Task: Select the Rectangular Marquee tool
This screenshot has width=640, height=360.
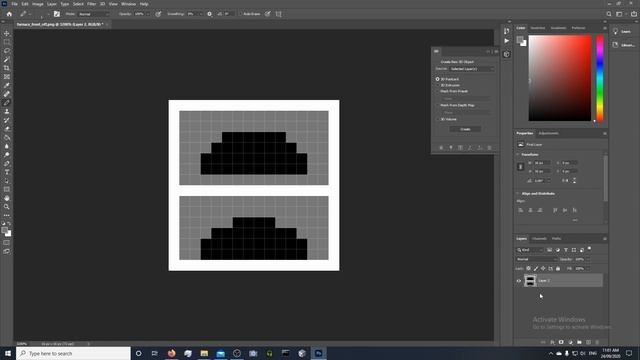Action: (7, 42)
